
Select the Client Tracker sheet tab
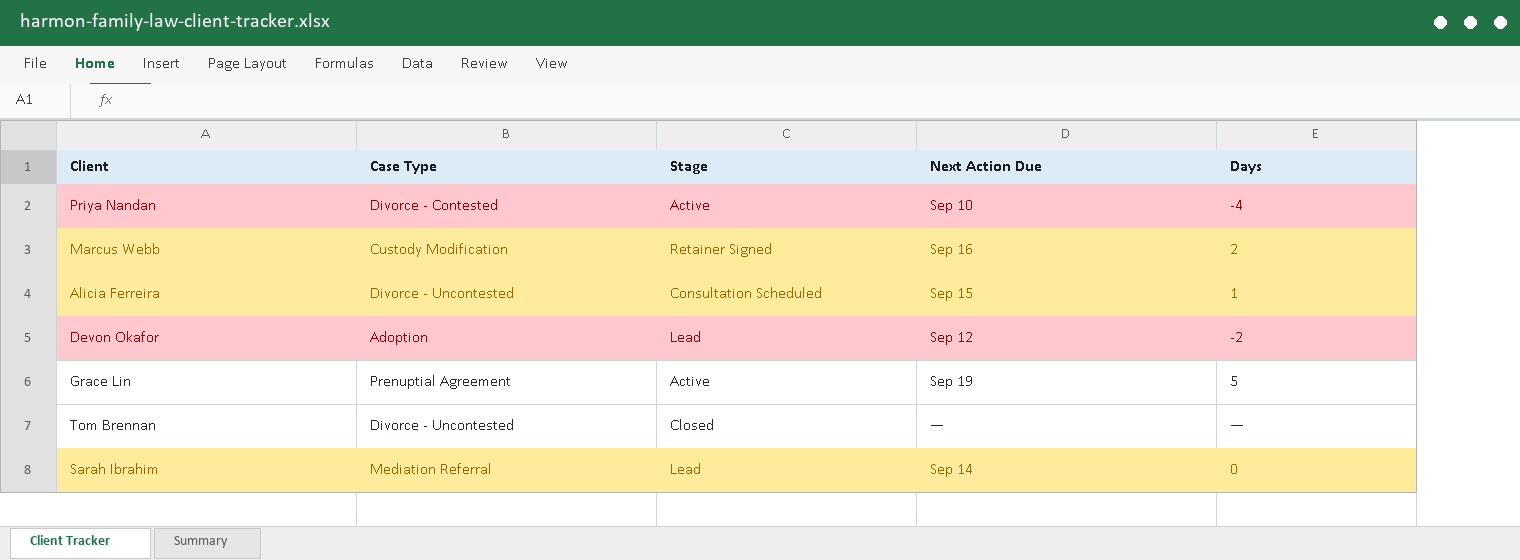pyautogui.click(x=79, y=541)
